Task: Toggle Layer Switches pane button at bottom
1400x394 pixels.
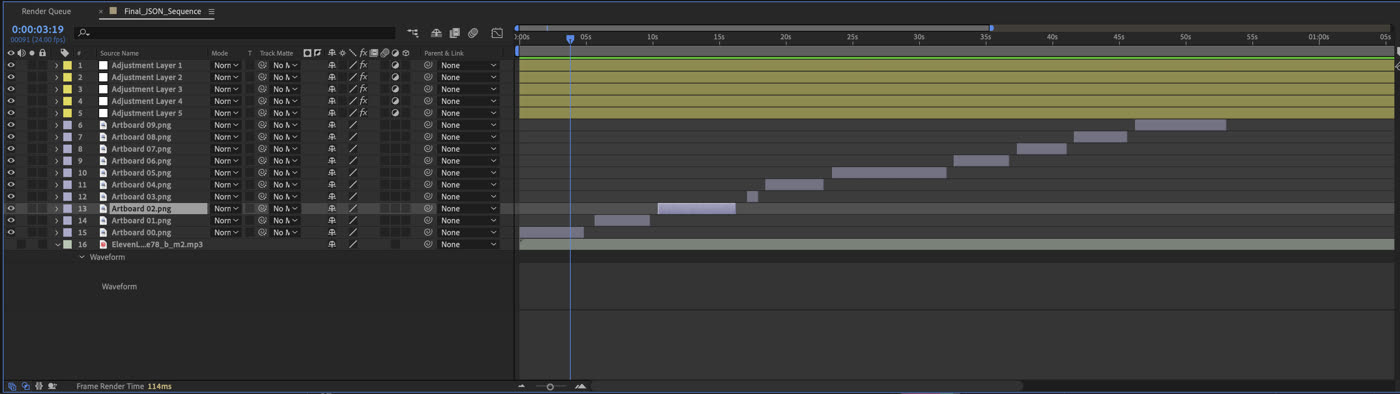Action: click(x=12, y=386)
